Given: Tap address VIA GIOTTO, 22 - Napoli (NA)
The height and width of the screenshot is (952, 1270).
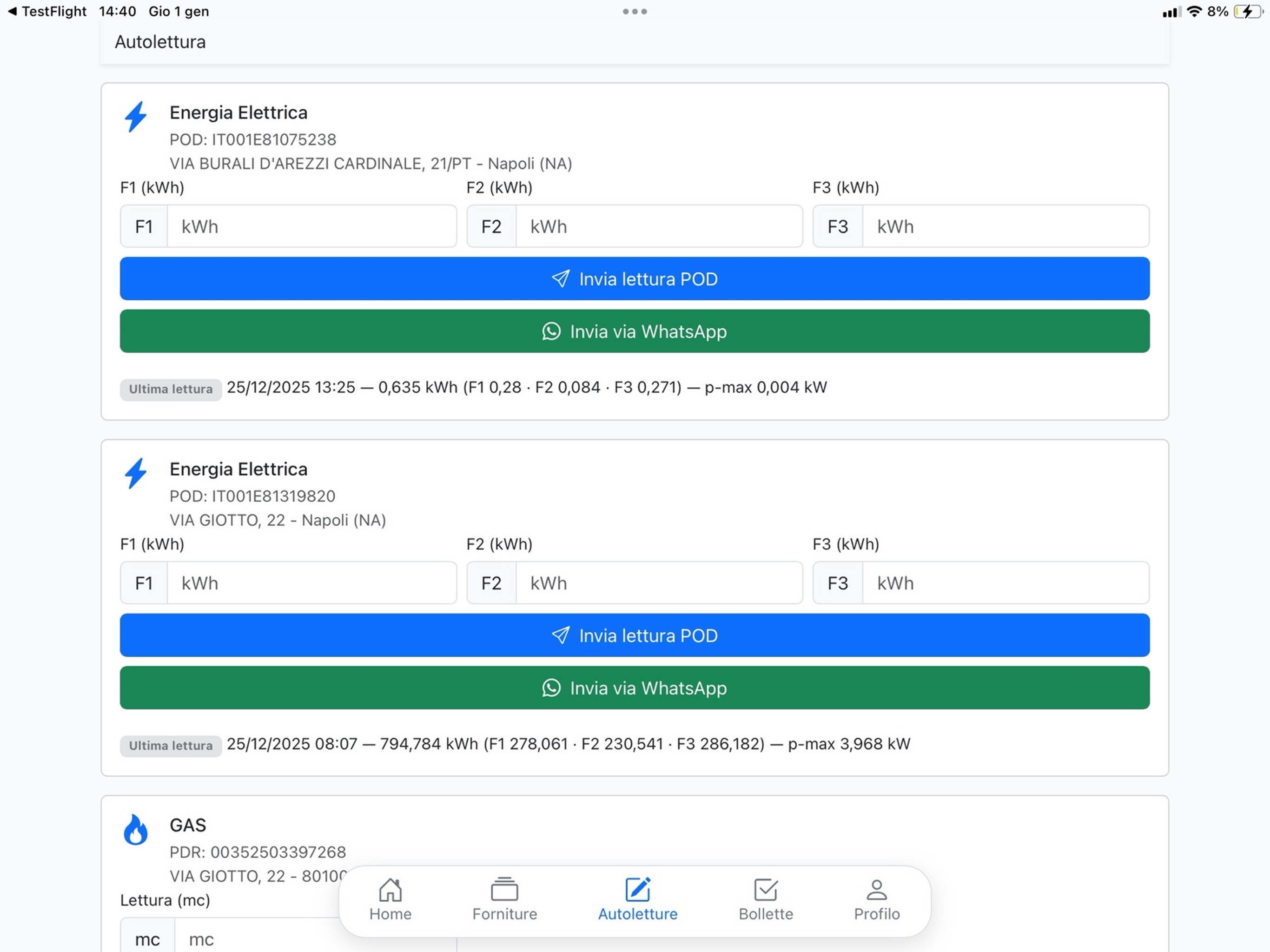Looking at the screenshot, I should pyautogui.click(x=278, y=520).
